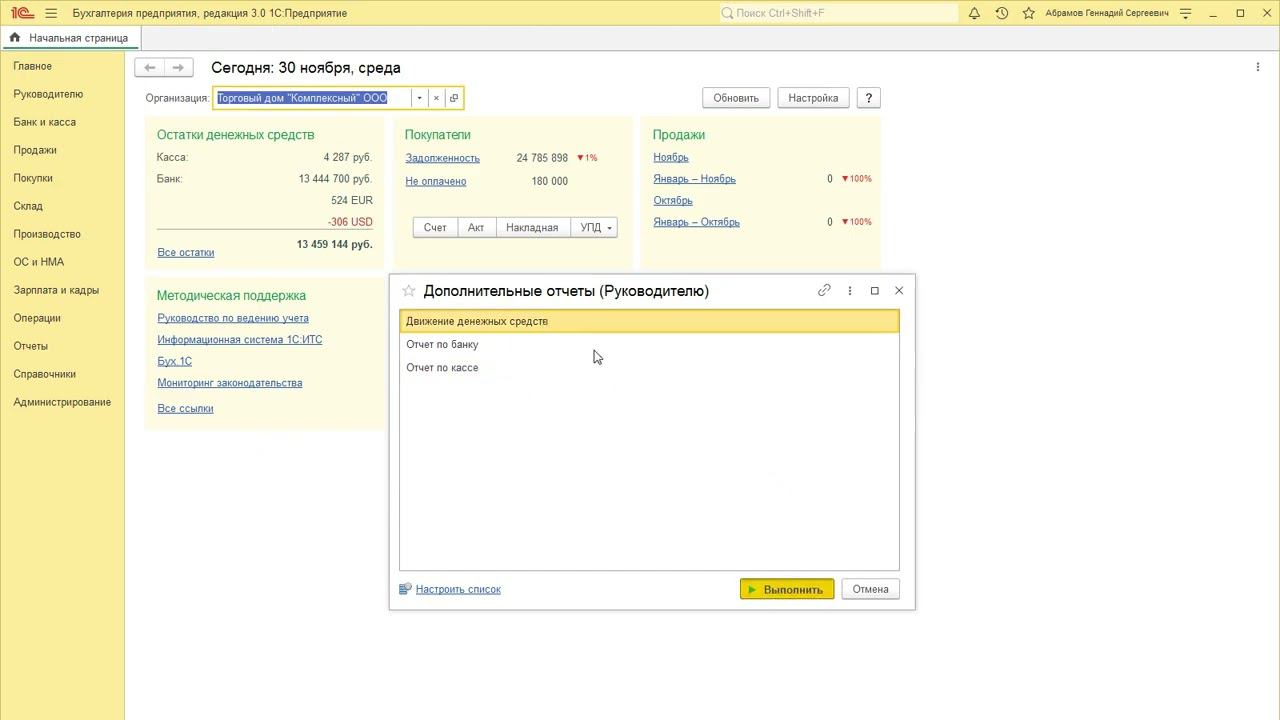Open three-dot menu in Дополнительные отчеты dialog
1280x720 pixels.
click(850, 290)
